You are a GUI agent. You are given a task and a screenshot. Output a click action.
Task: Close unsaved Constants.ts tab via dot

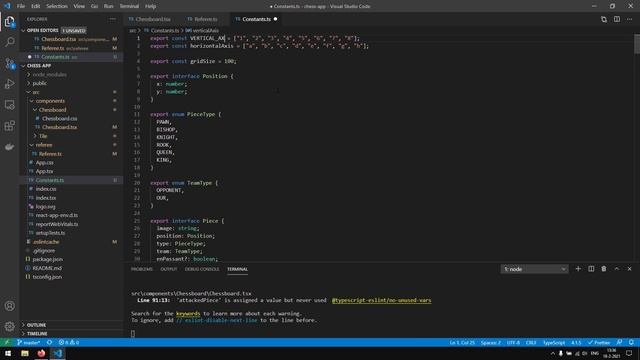point(276,19)
